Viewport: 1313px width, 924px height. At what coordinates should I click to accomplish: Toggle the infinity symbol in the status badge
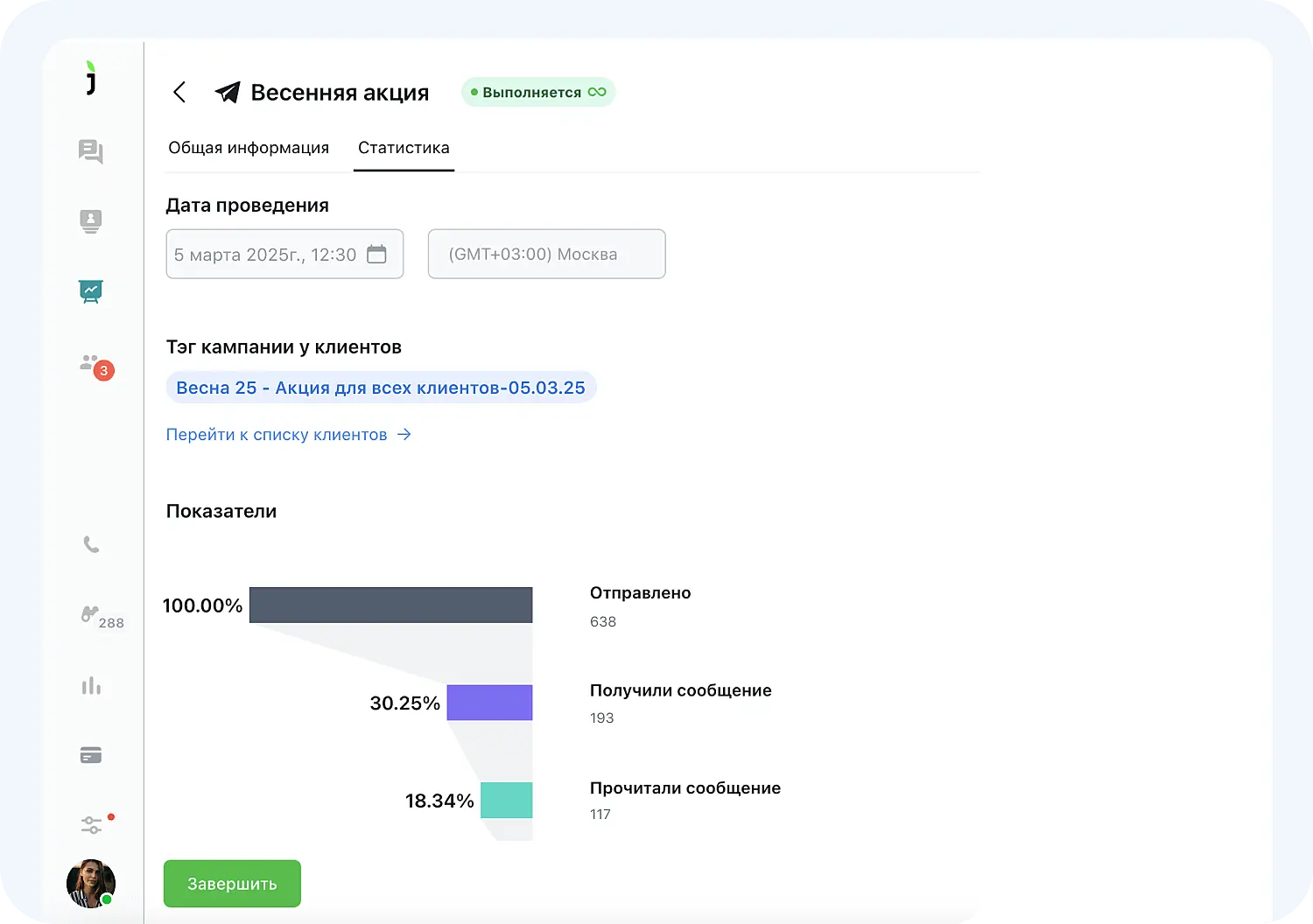pyautogui.click(x=596, y=91)
